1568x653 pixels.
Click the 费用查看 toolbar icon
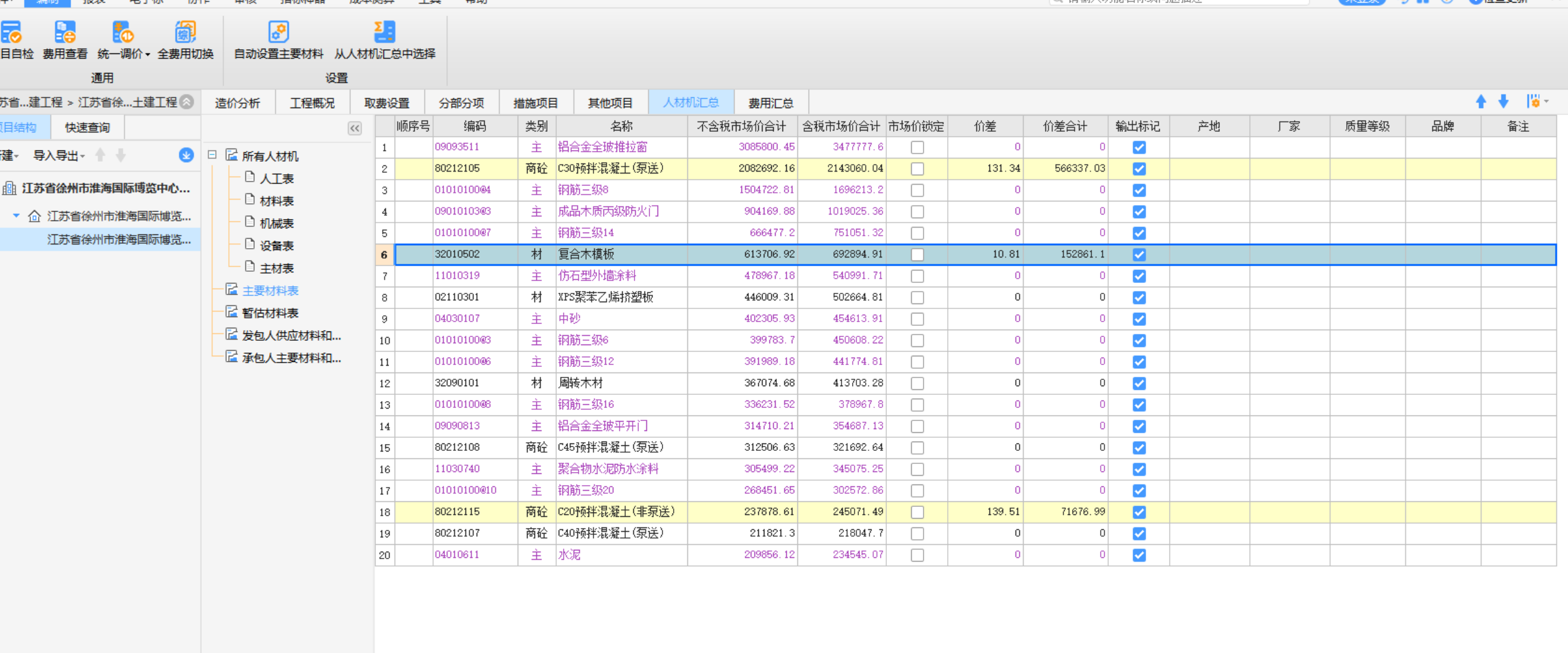[65, 32]
